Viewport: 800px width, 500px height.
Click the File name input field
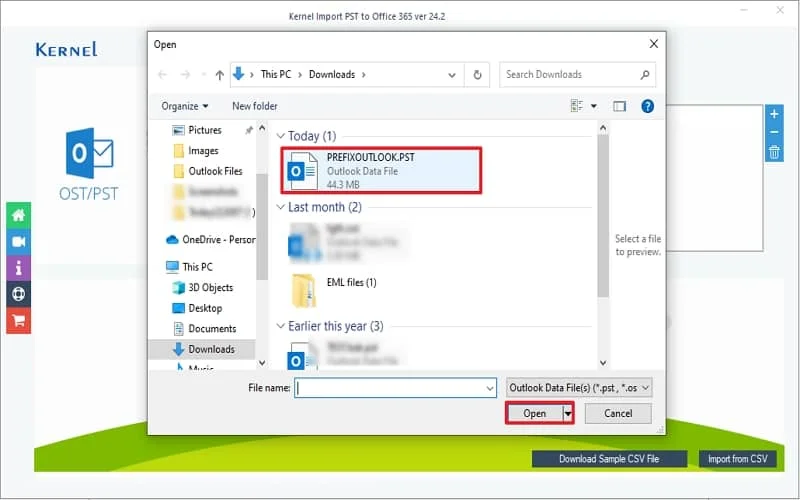tap(395, 388)
